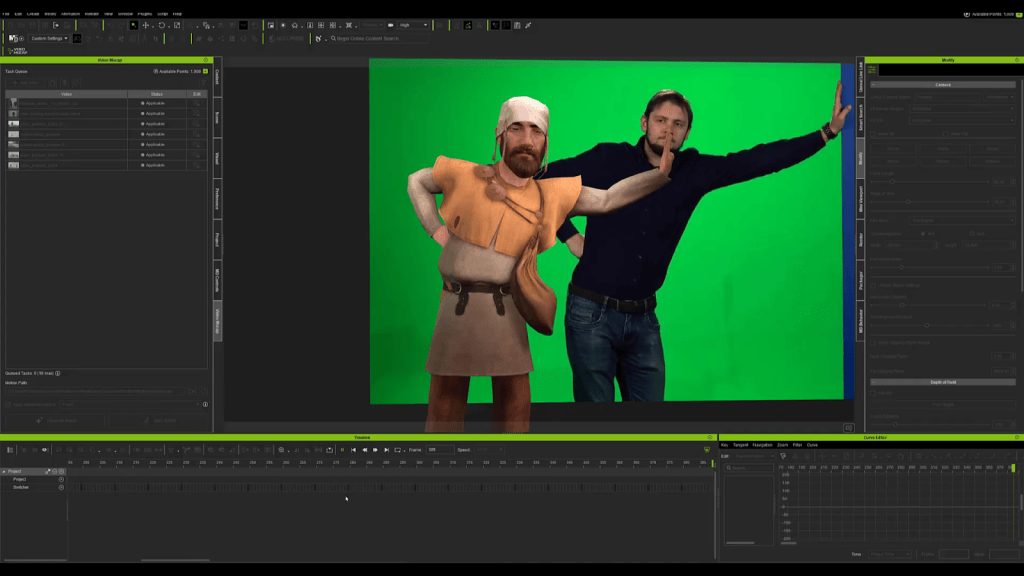Pause playback in the timeline

tap(342, 450)
